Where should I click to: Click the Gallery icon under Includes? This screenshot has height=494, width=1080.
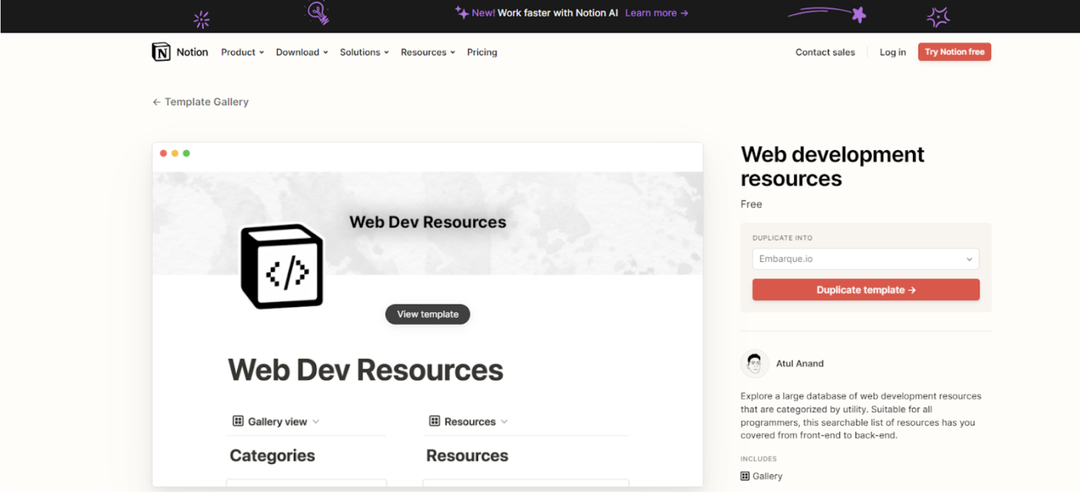745,476
